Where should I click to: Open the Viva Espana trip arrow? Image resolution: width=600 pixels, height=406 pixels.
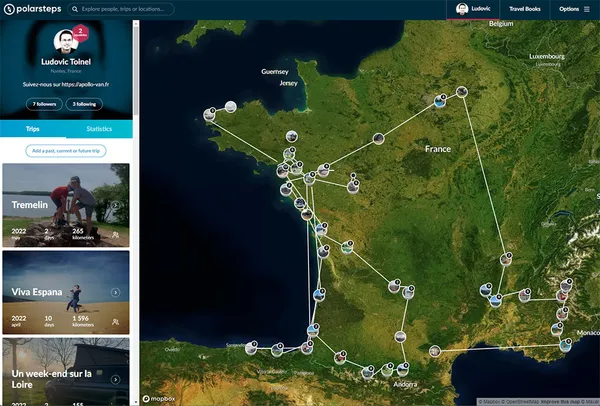coord(115,292)
